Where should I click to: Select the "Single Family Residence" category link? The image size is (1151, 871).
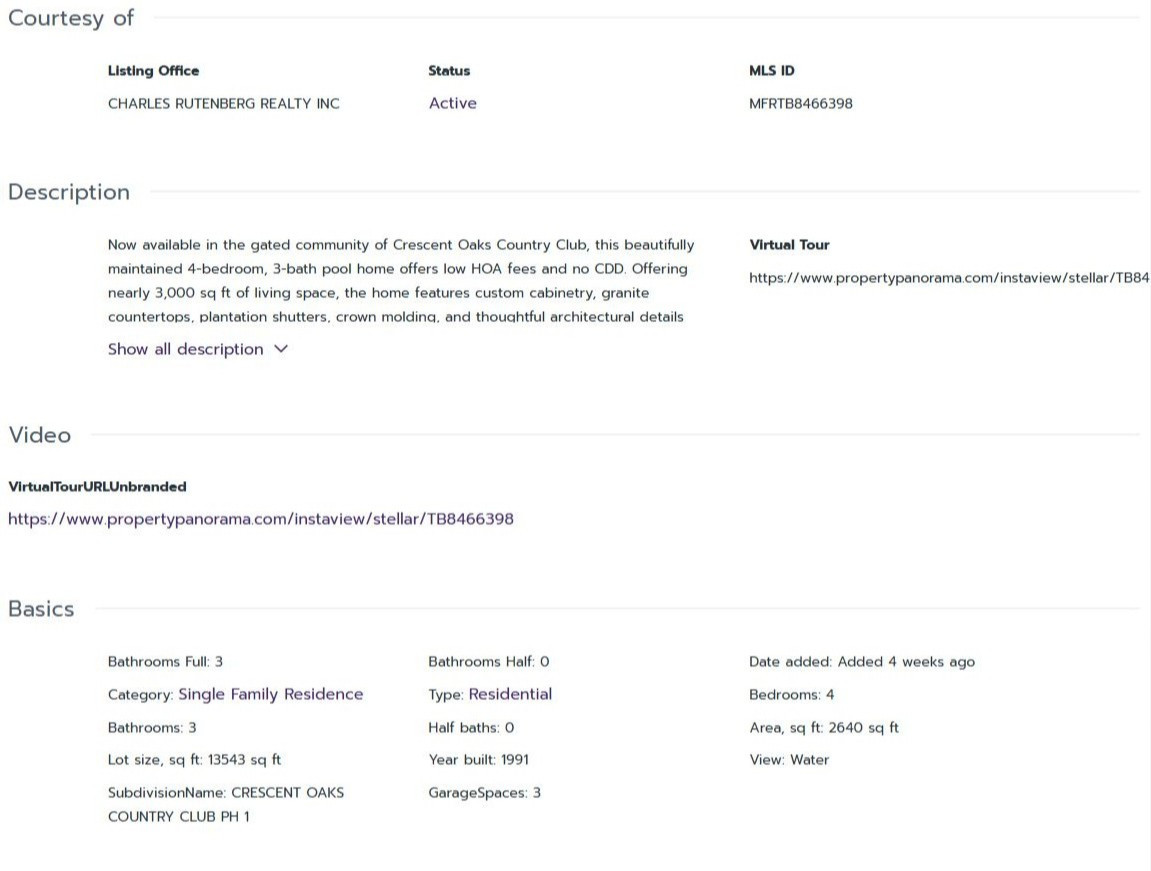tap(270, 694)
